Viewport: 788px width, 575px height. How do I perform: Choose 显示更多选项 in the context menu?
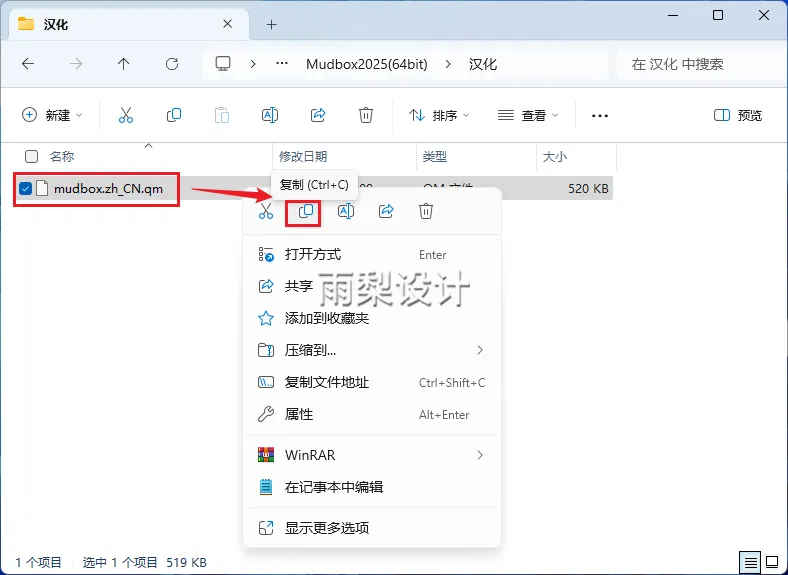click(x=372, y=528)
